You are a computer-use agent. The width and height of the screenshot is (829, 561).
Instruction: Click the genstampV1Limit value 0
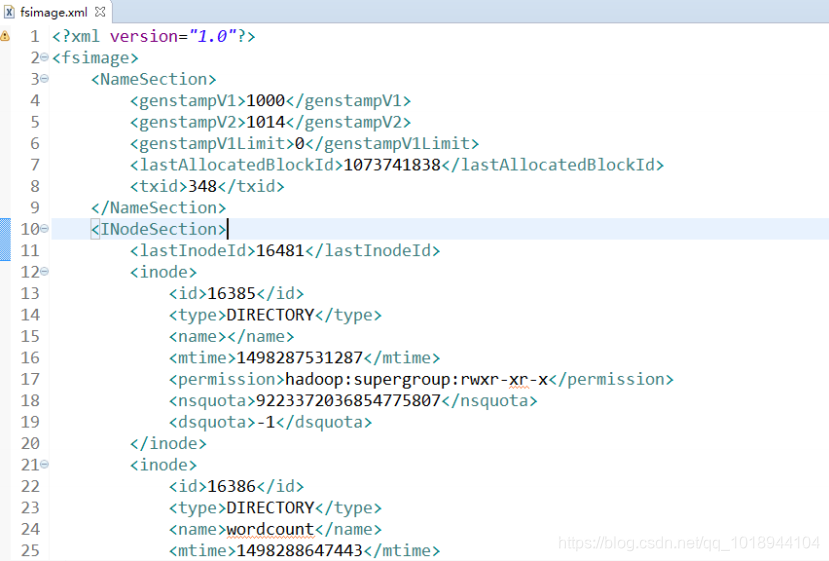click(x=299, y=143)
